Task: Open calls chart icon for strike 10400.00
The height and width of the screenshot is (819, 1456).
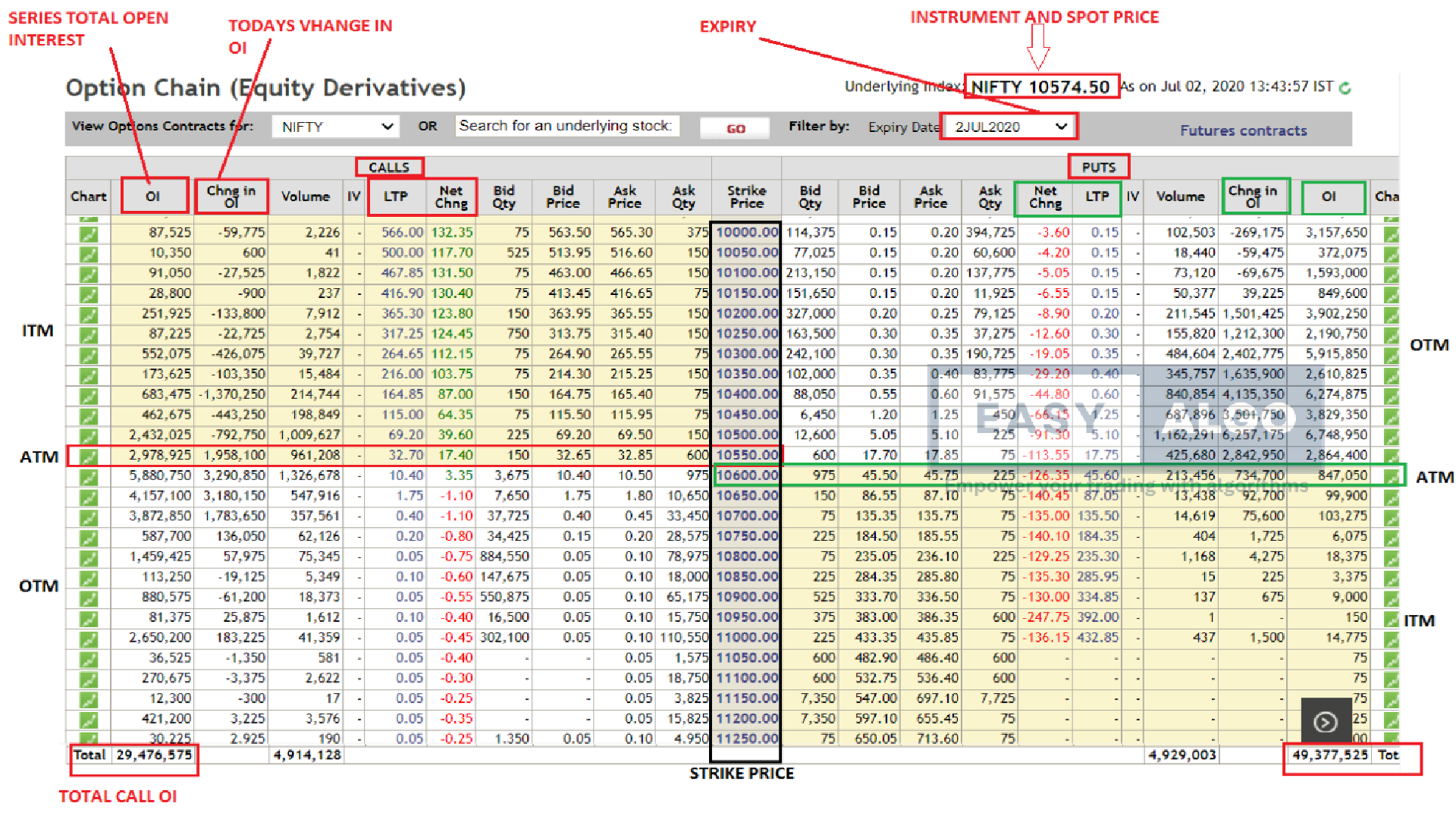Action: [89, 397]
